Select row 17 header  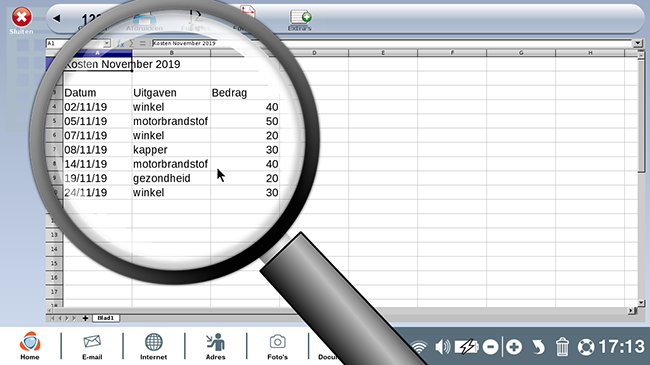54,292
